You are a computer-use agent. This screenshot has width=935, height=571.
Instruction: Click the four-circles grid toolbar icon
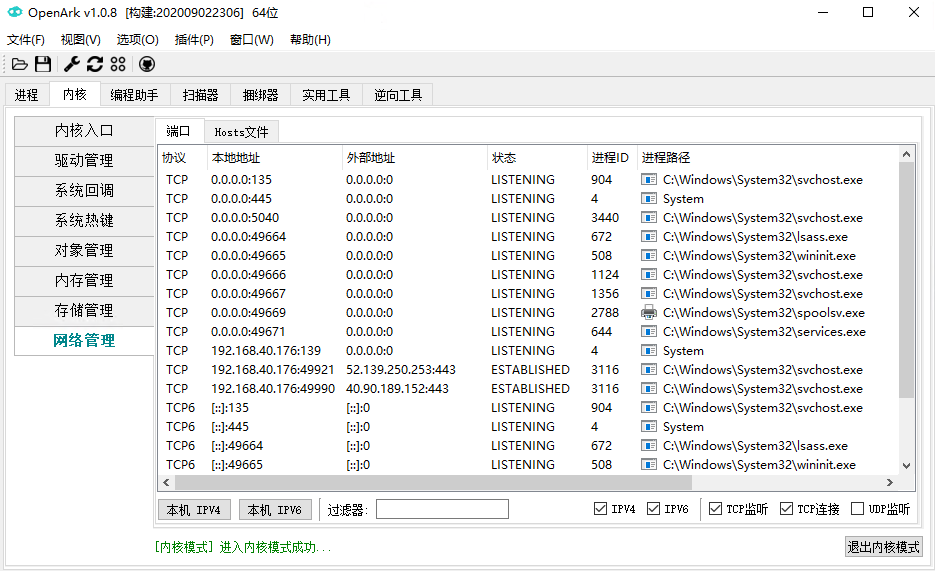point(118,64)
